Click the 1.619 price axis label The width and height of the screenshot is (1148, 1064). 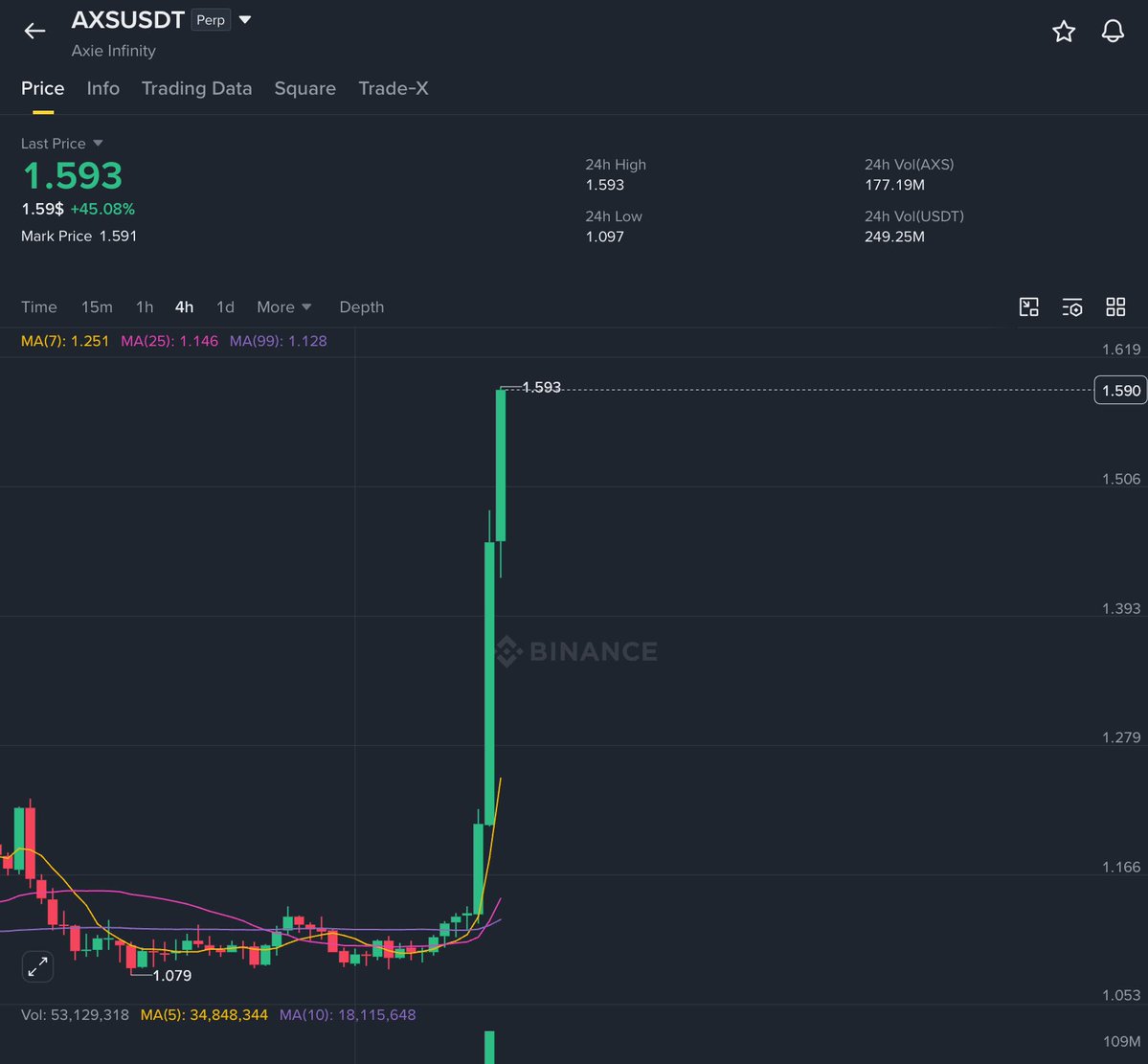[1121, 350]
